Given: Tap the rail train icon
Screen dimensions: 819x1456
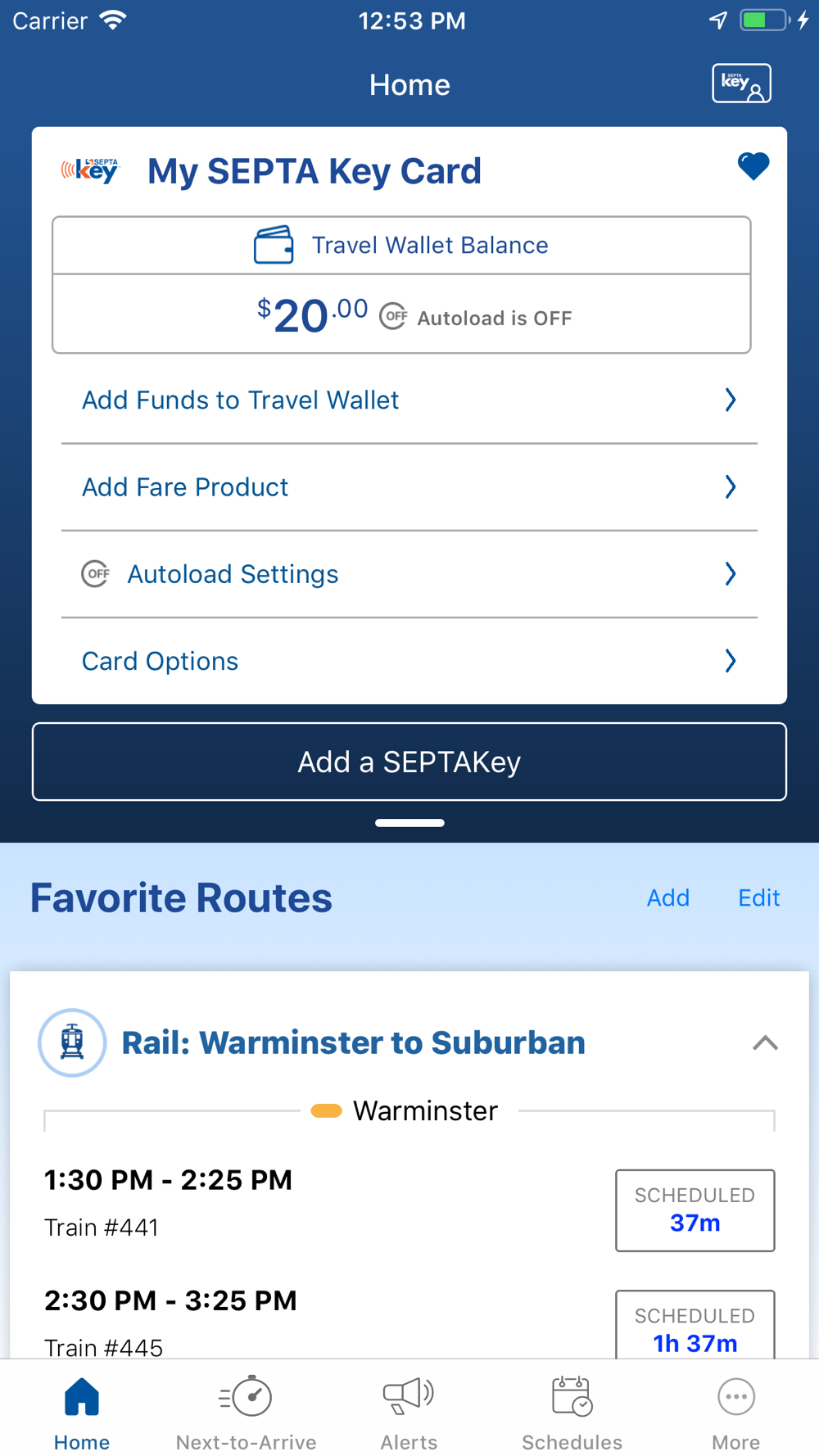Looking at the screenshot, I should tap(72, 1042).
